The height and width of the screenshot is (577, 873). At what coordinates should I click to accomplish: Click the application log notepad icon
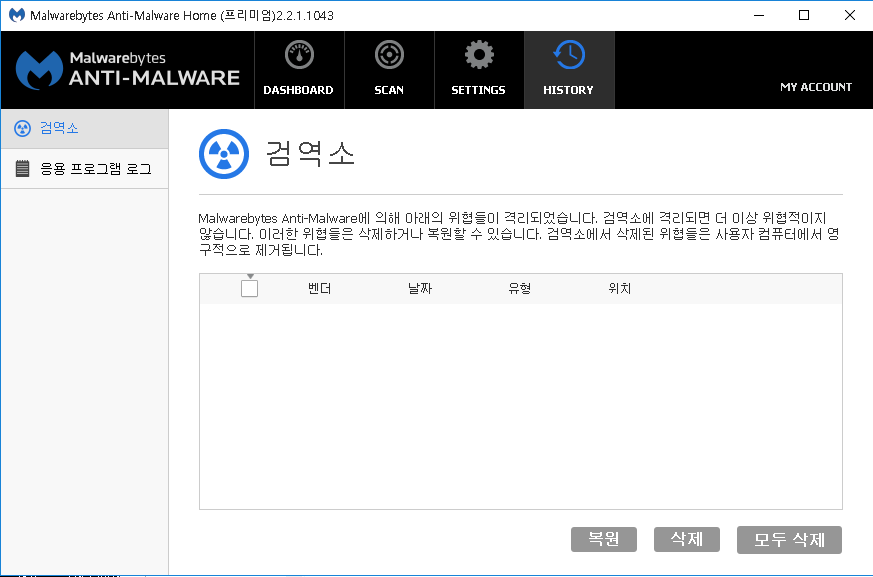[22, 168]
